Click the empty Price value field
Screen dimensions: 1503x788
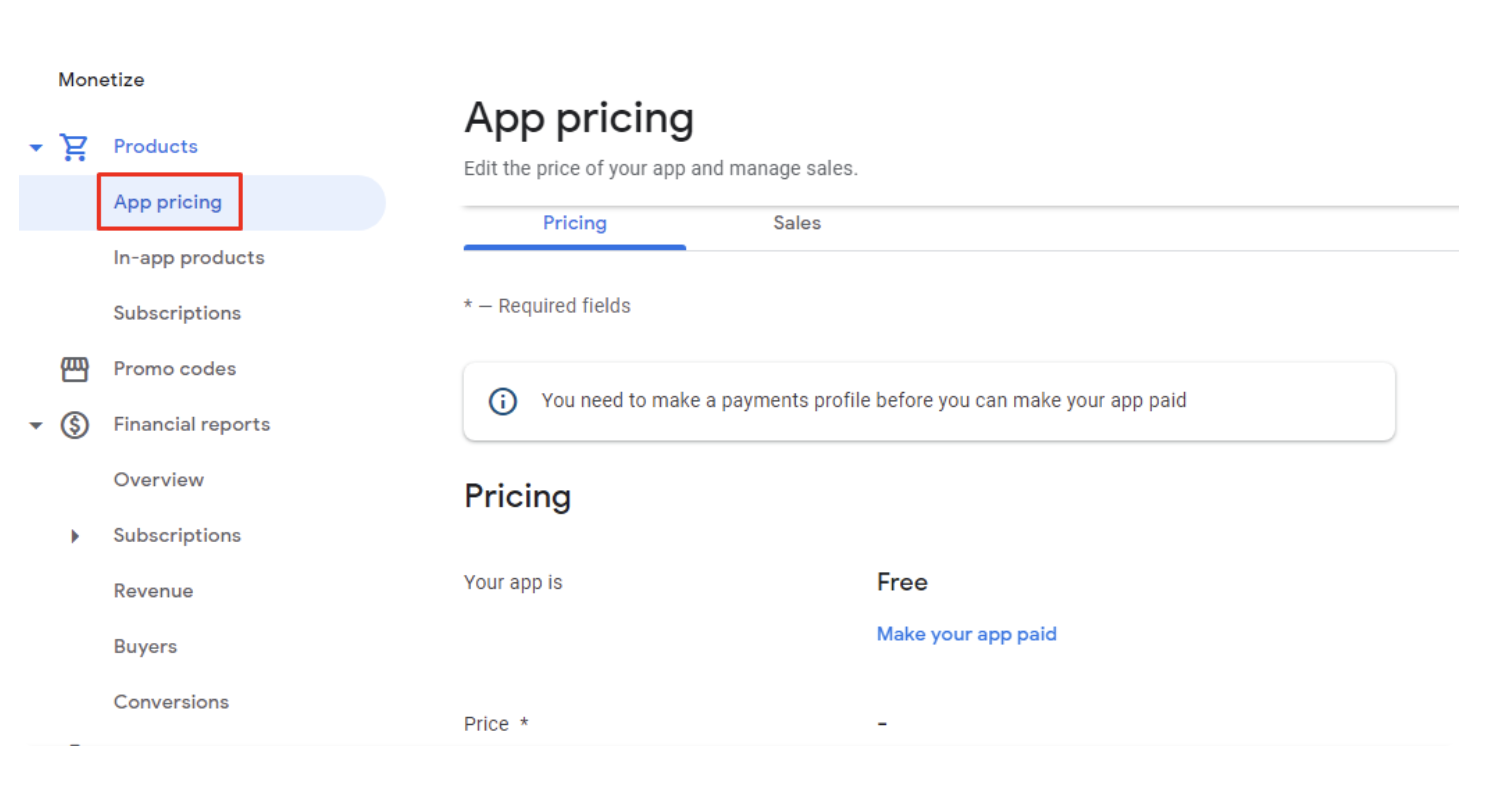click(x=881, y=723)
